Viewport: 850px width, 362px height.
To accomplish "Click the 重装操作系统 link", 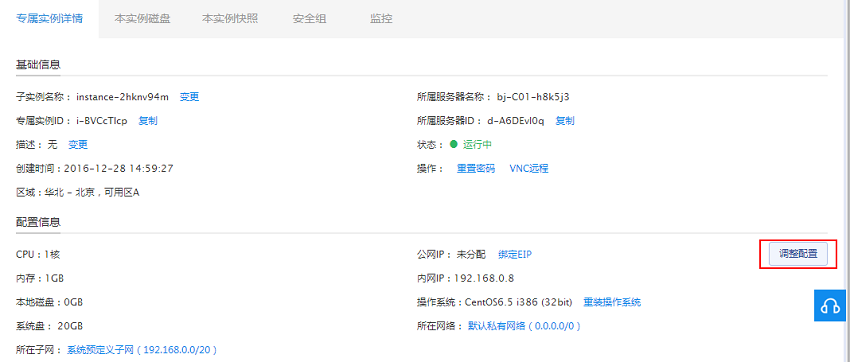I will click(612, 302).
